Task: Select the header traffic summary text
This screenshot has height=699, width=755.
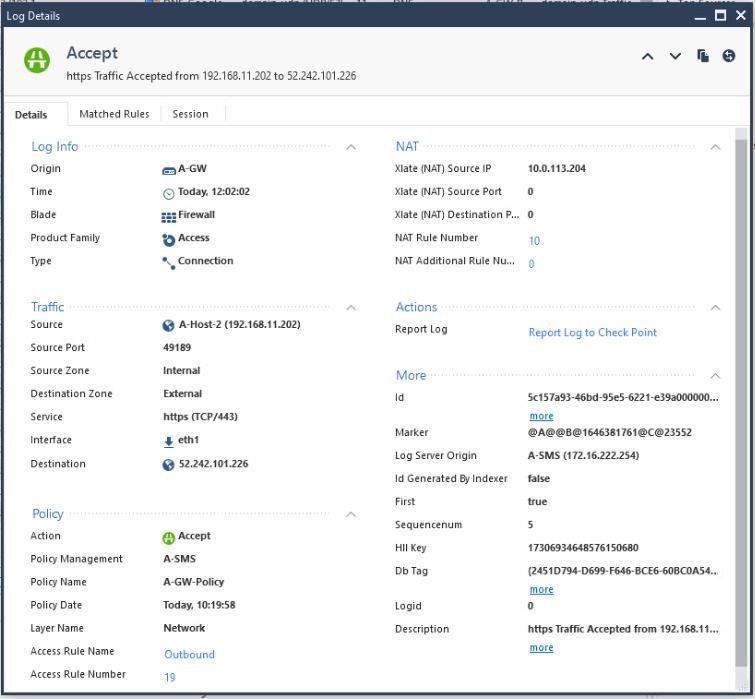Action: 211,76
